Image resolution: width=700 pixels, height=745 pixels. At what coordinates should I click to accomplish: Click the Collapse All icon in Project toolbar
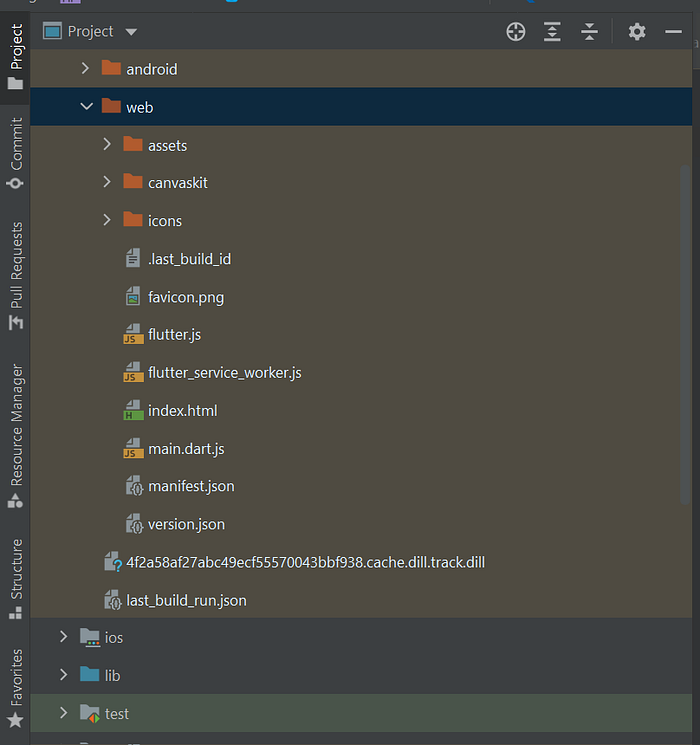click(589, 32)
